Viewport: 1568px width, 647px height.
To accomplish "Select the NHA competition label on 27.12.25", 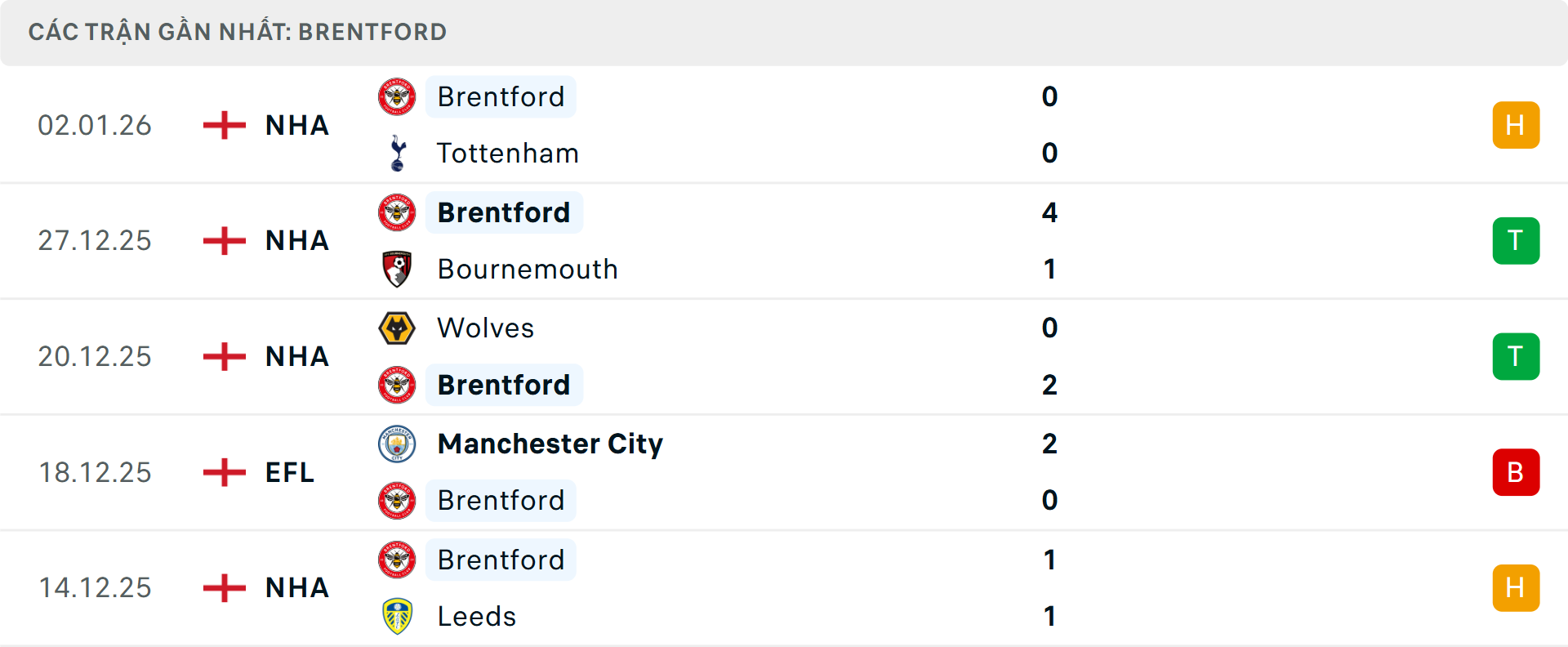I will click(296, 240).
